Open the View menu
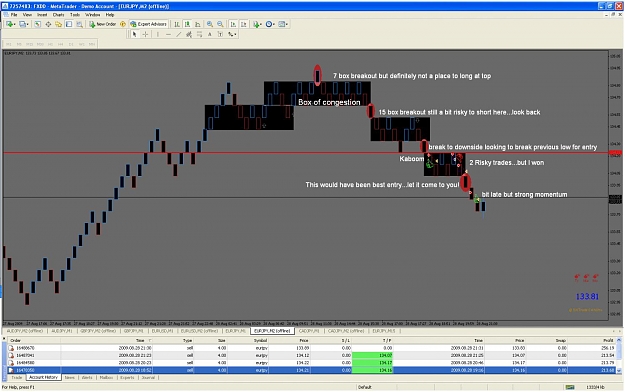625x392 pixels. coord(27,15)
